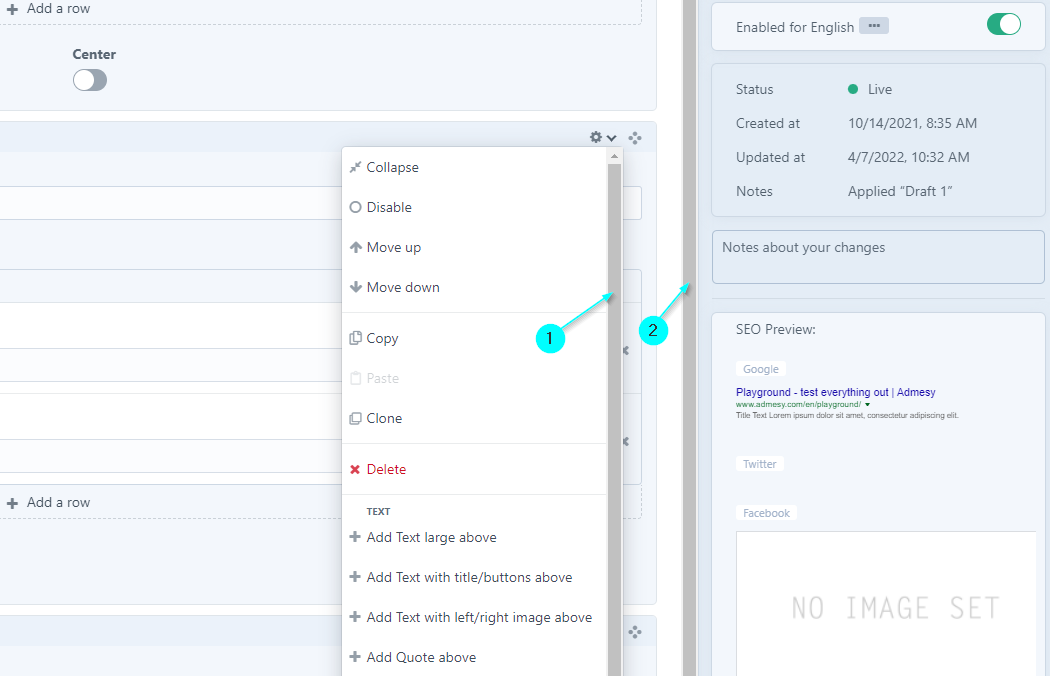Open the Playground Google preview title link

(x=835, y=393)
